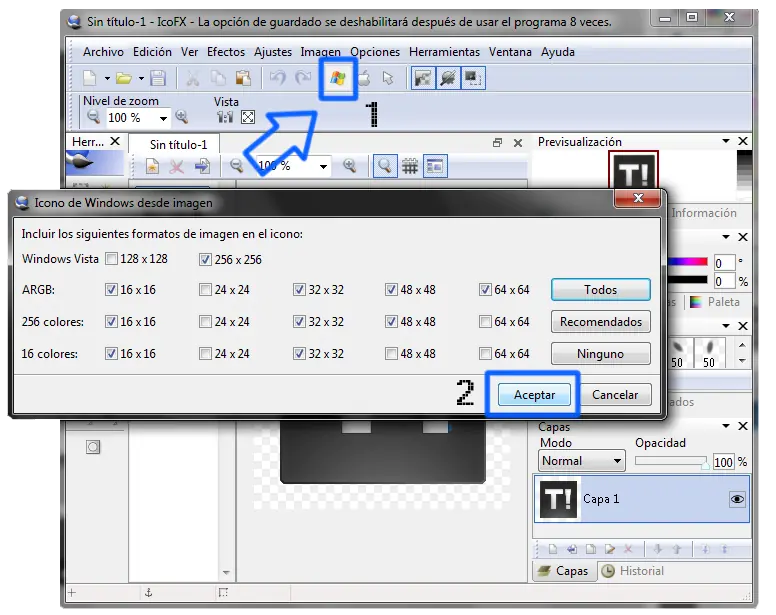Click the new layer icon in Capas toolbar
The image size is (776, 615).
click(x=553, y=549)
